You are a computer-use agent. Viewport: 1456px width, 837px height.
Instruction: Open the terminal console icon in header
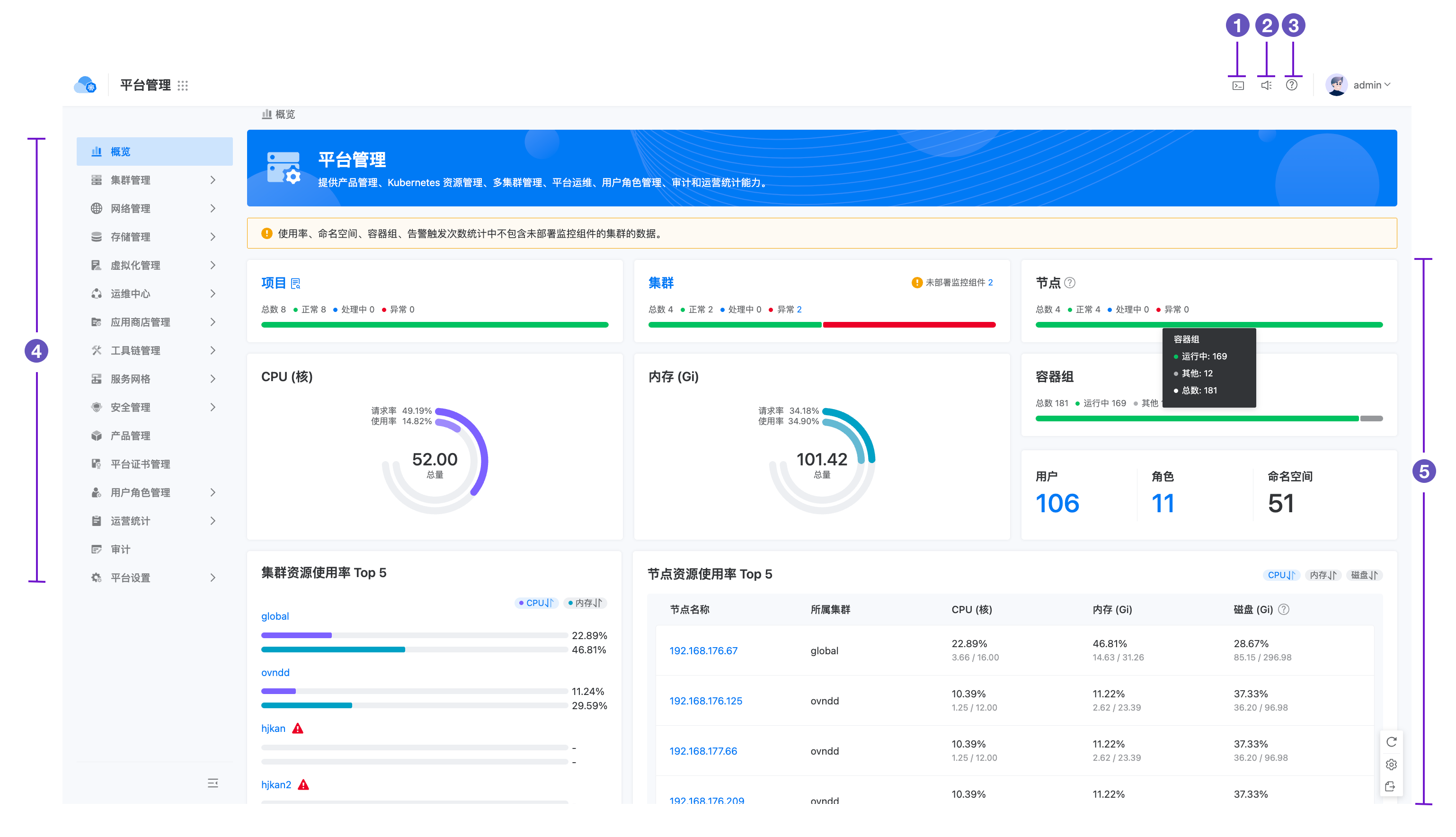(x=1238, y=85)
